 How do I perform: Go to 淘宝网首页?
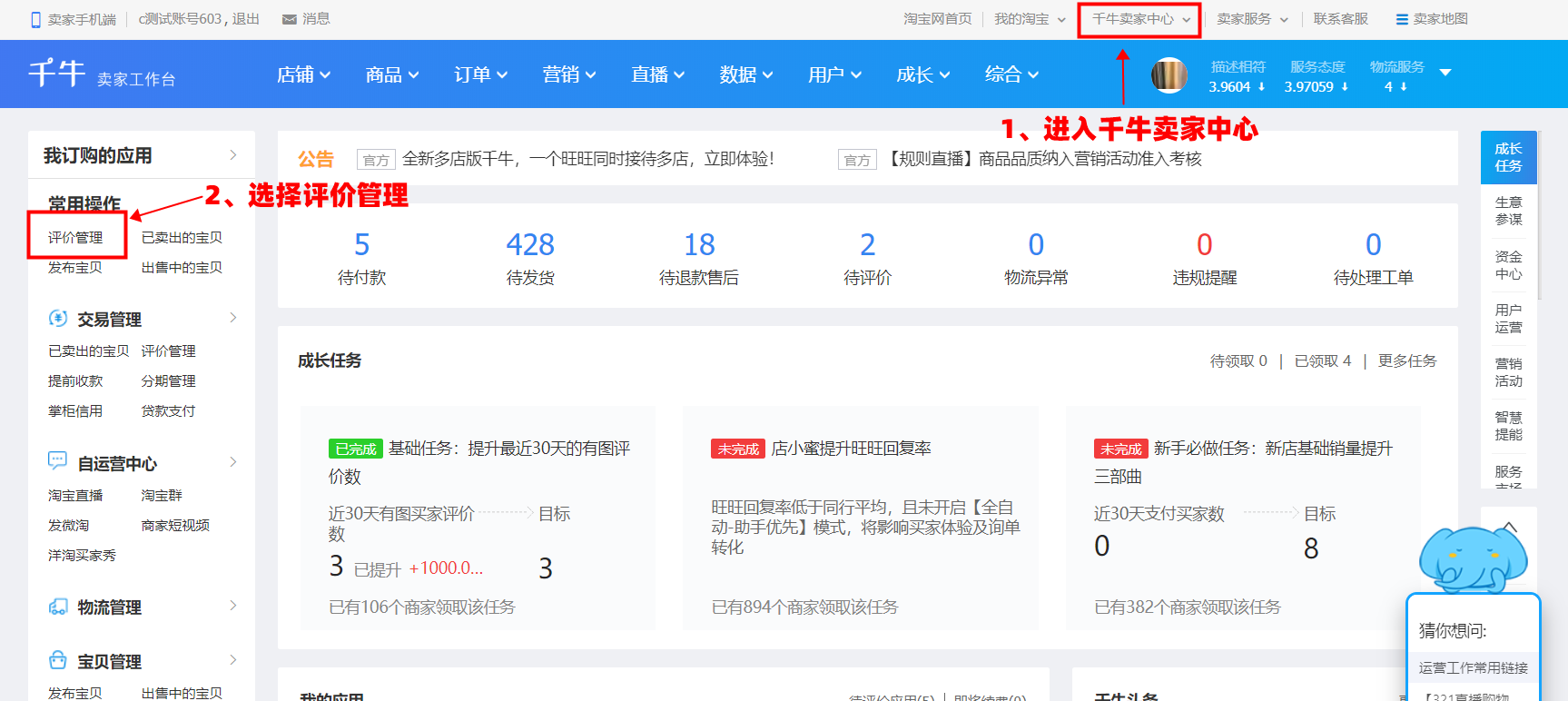(937, 19)
